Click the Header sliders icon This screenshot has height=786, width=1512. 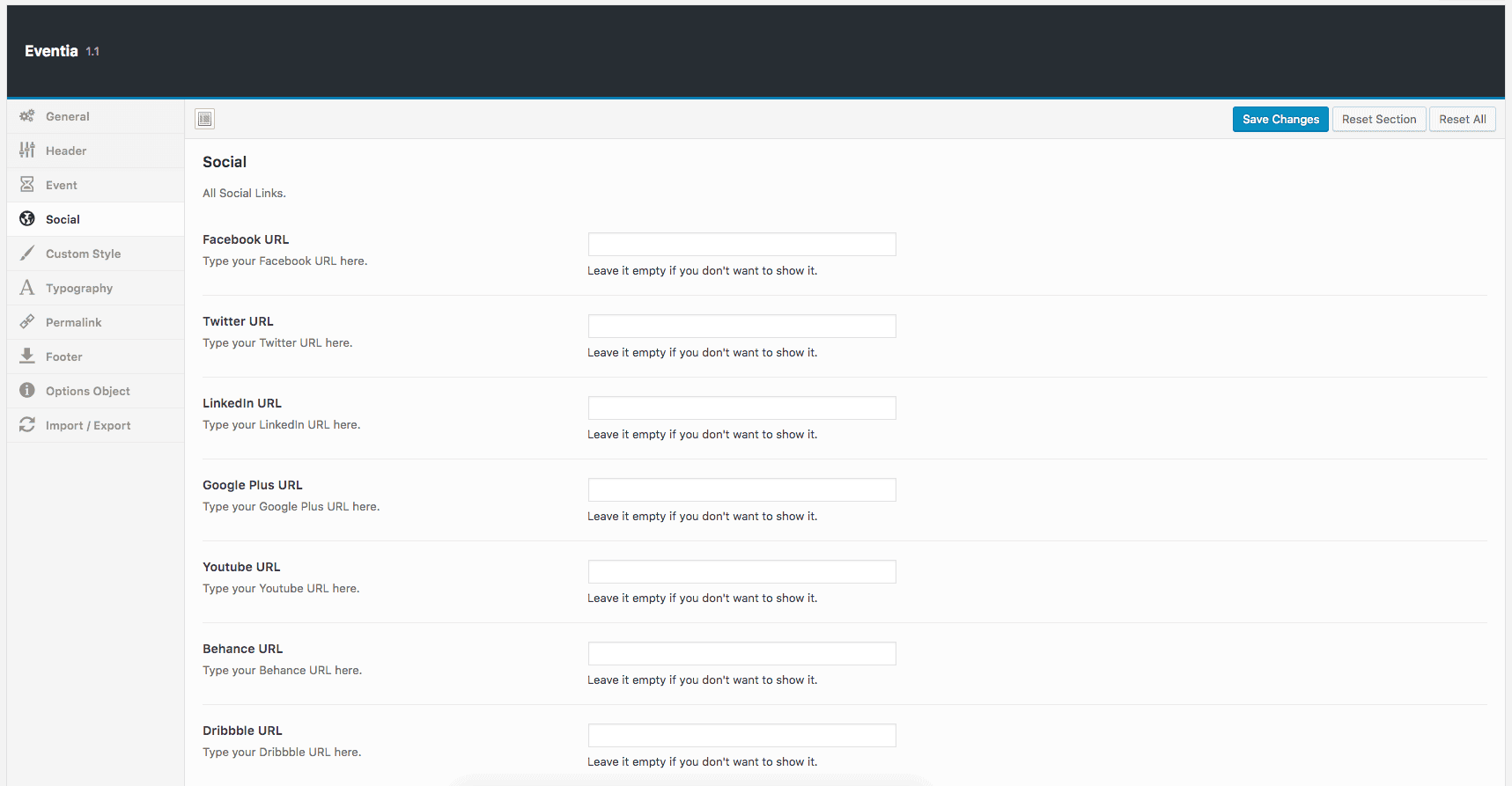(27, 151)
